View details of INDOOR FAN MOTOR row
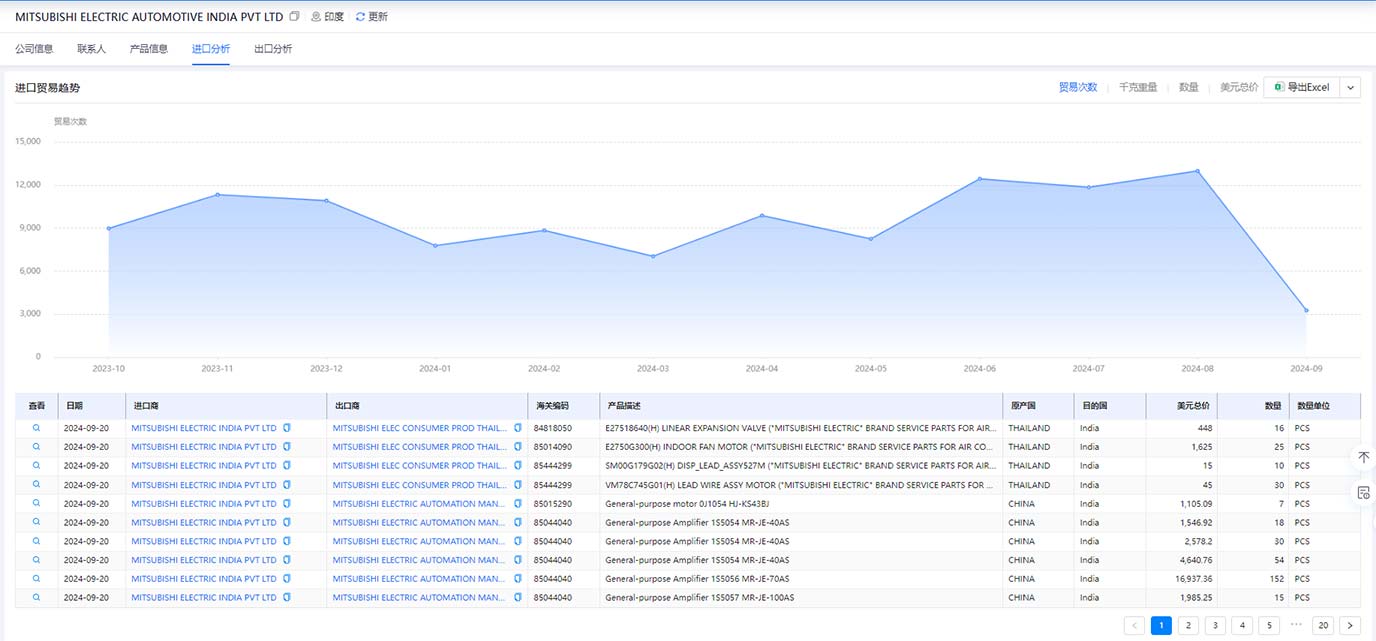The height and width of the screenshot is (641, 1376). click(36, 447)
